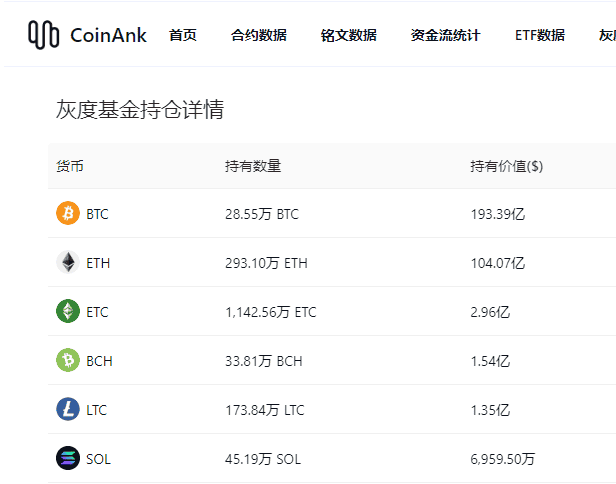This screenshot has height=484, width=616.
Task: Open the 合约数据 menu
Action: (x=259, y=35)
